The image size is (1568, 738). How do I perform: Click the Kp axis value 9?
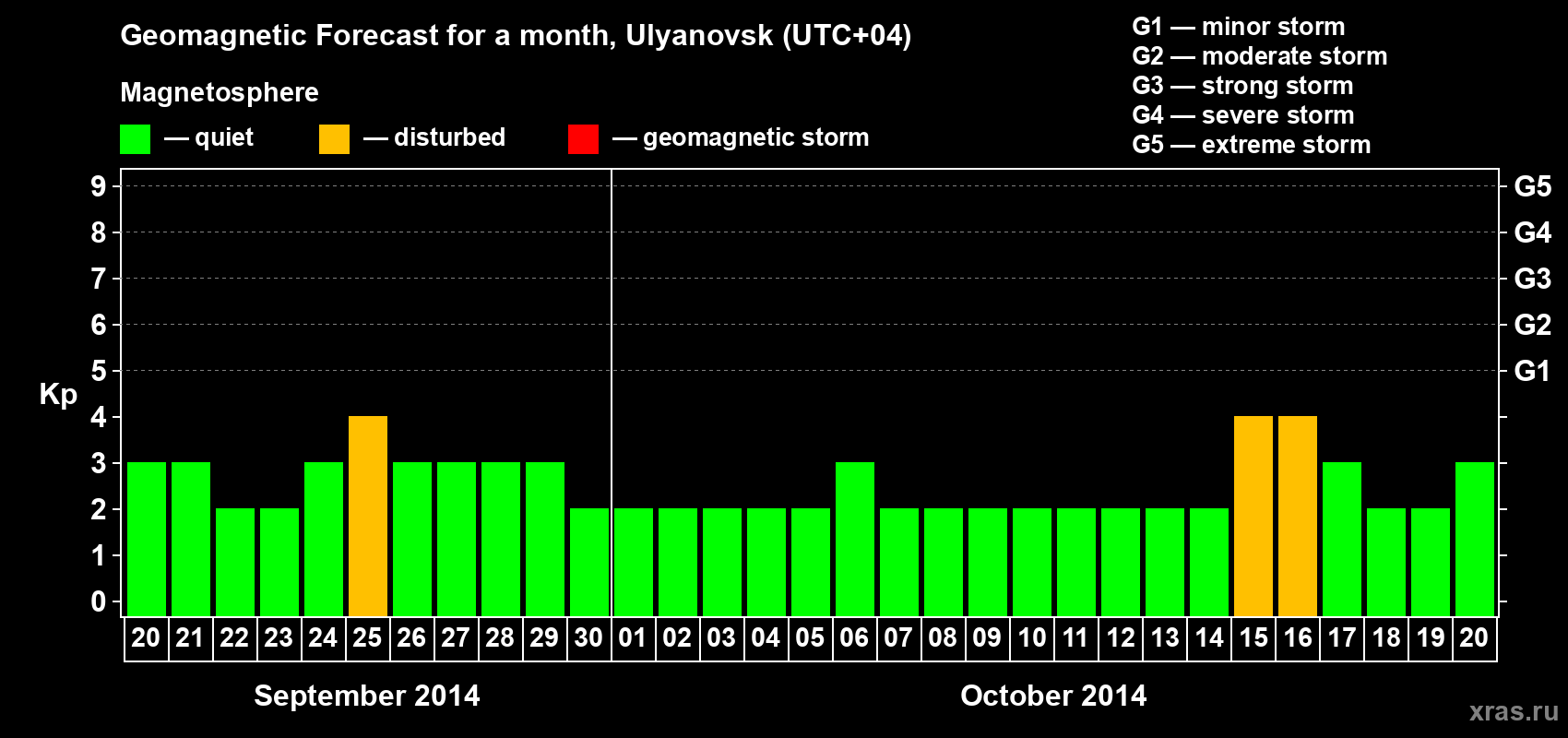click(99, 186)
